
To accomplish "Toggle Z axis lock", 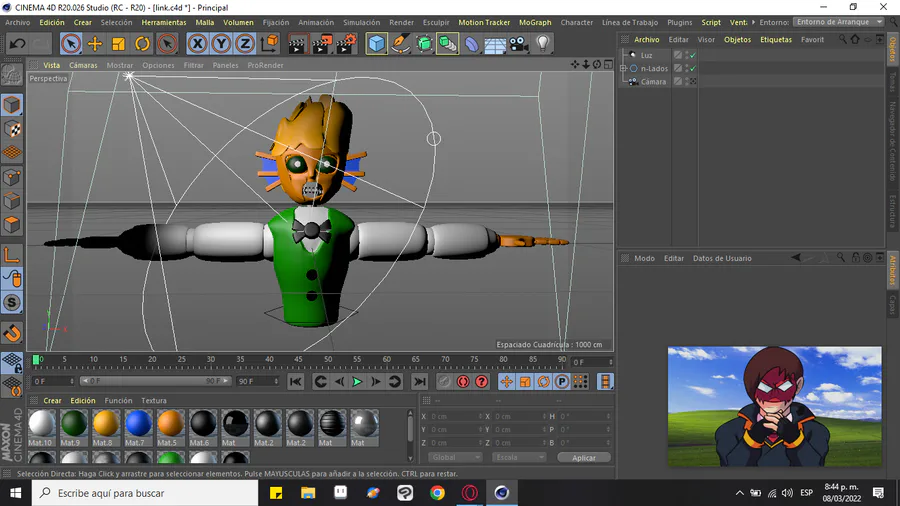I will [x=245, y=44].
